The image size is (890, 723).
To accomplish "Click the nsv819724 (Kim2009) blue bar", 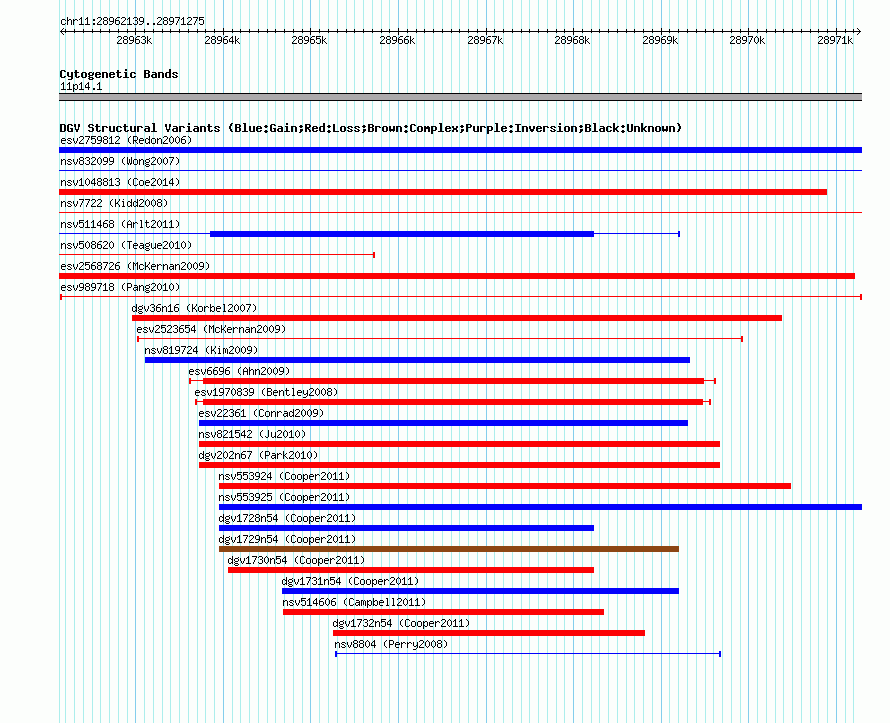I will [x=417, y=360].
